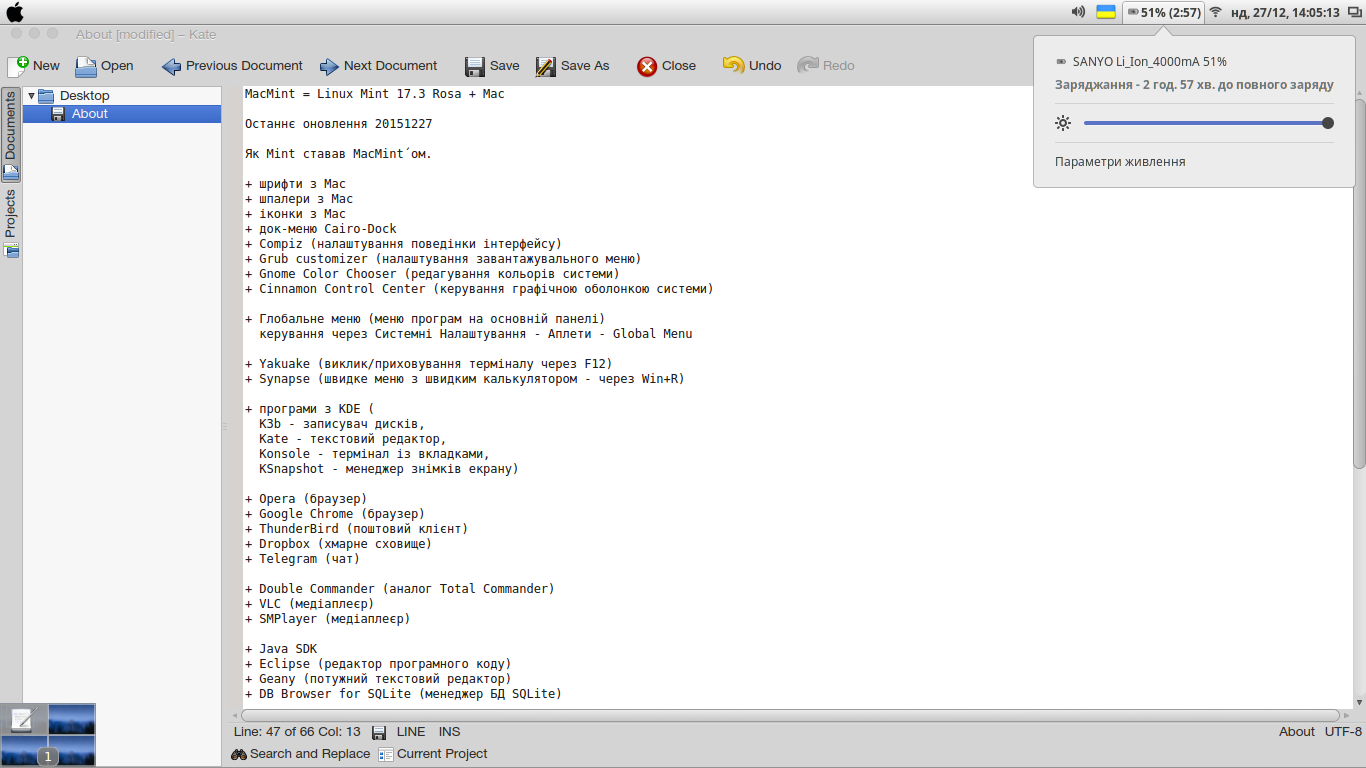1366x768 pixels.
Task: Toggle the INS insert mode indicator
Action: [449, 732]
